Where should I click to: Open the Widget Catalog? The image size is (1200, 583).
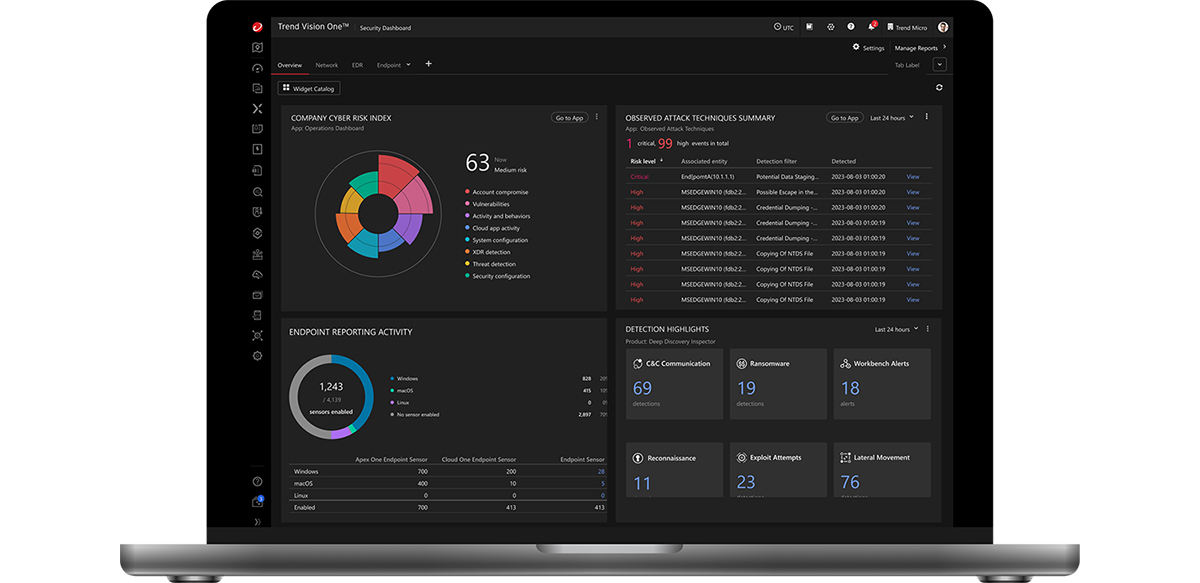point(309,88)
